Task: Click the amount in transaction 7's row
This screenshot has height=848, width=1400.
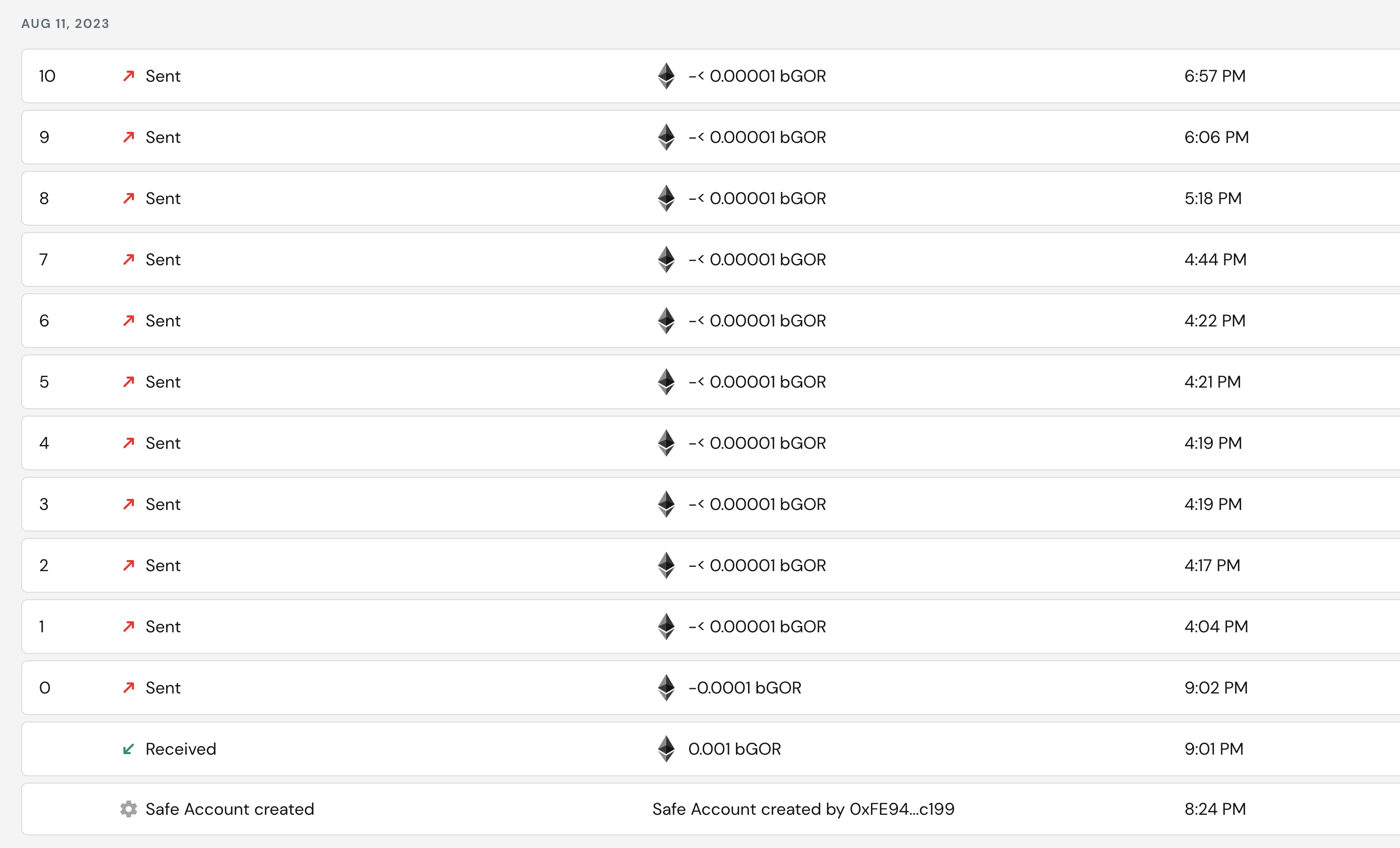Action: pyautogui.click(x=757, y=259)
